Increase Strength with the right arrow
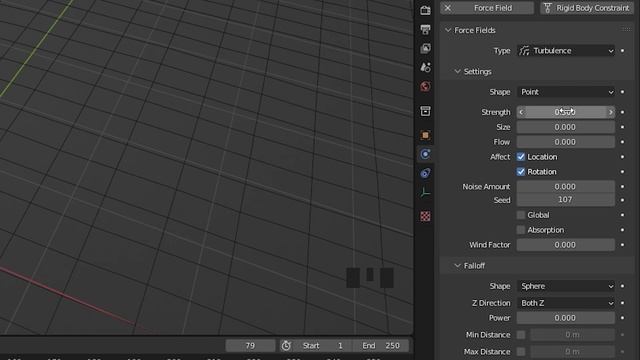Image resolution: width=640 pixels, height=360 pixels. (x=611, y=112)
